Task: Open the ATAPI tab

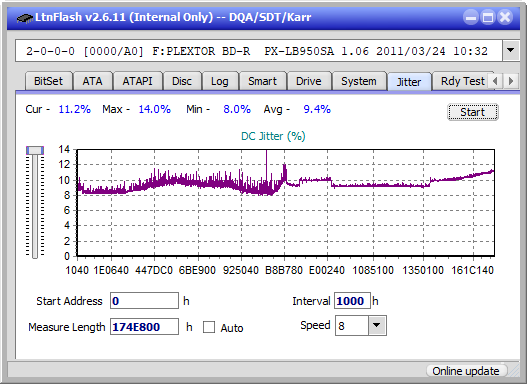Action: [137, 81]
